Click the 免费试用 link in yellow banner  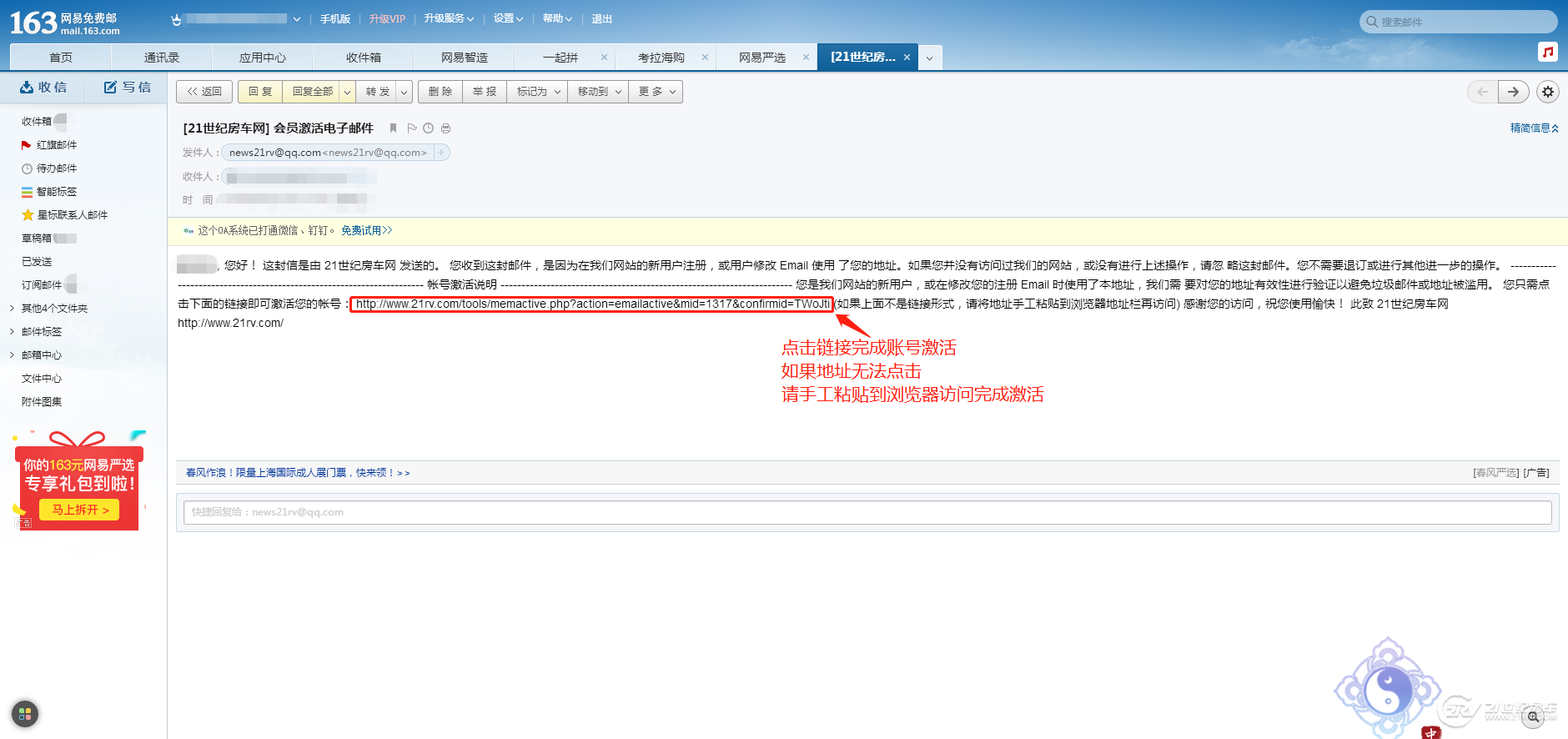[366, 231]
